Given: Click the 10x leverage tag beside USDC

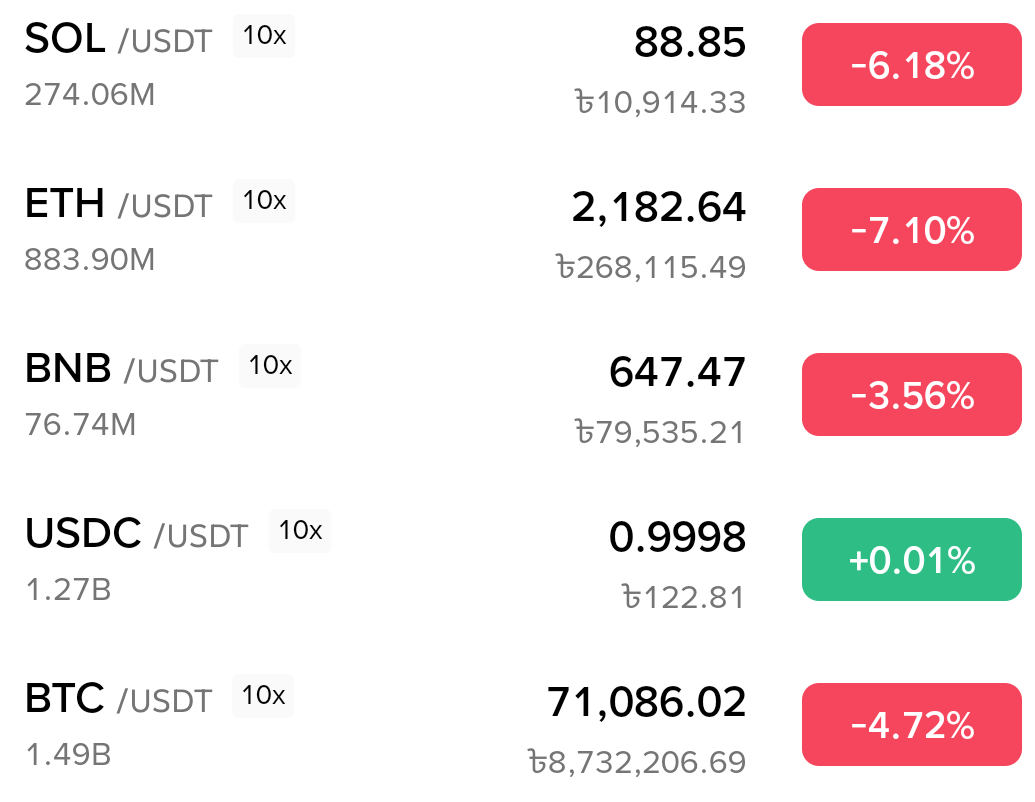Looking at the screenshot, I should point(300,531).
